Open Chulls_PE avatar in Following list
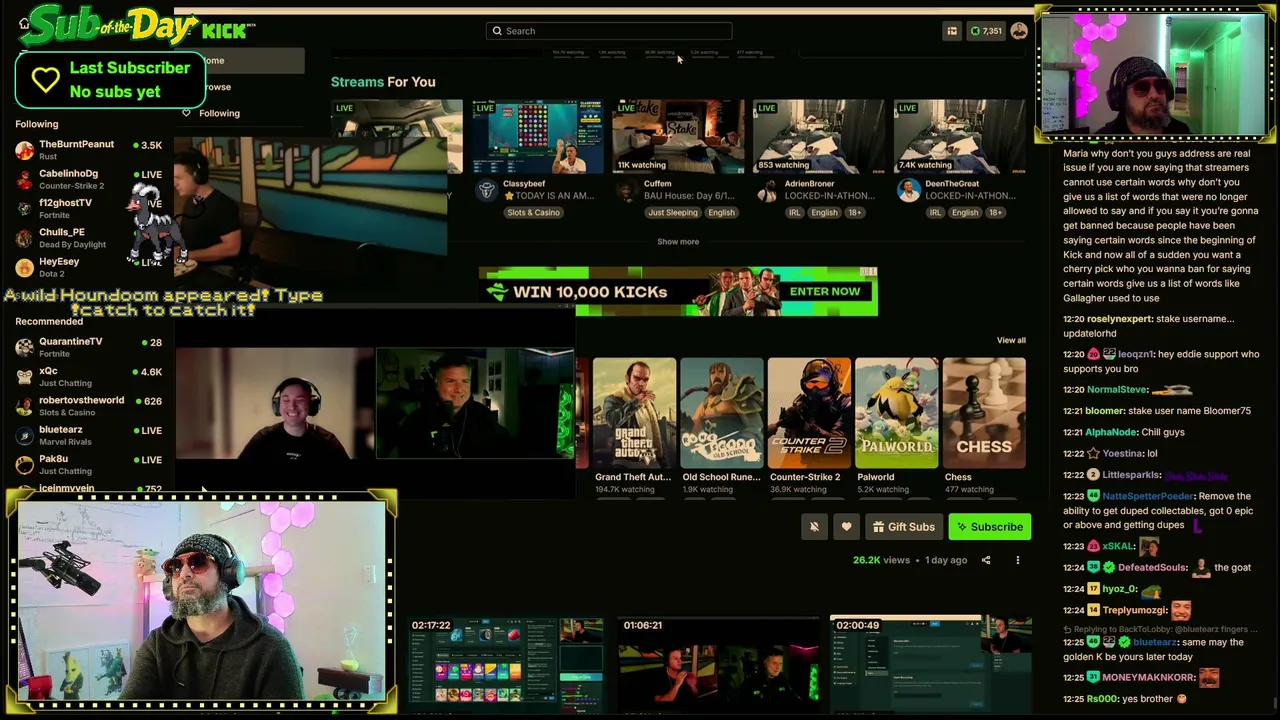 pyautogui.click(x=24, y=238)
